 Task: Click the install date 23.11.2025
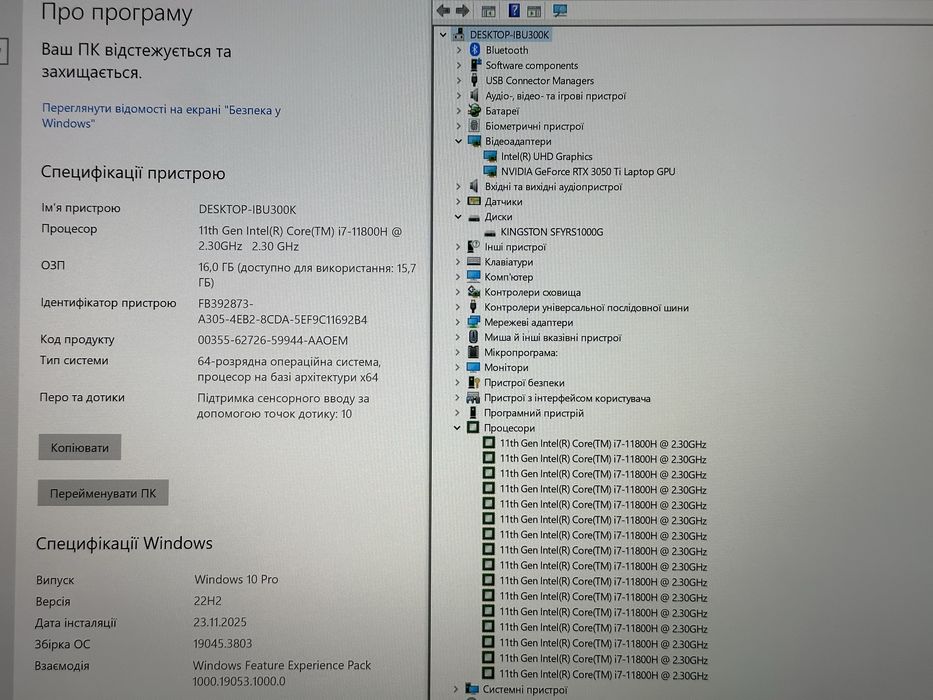[x=220, y=623]
